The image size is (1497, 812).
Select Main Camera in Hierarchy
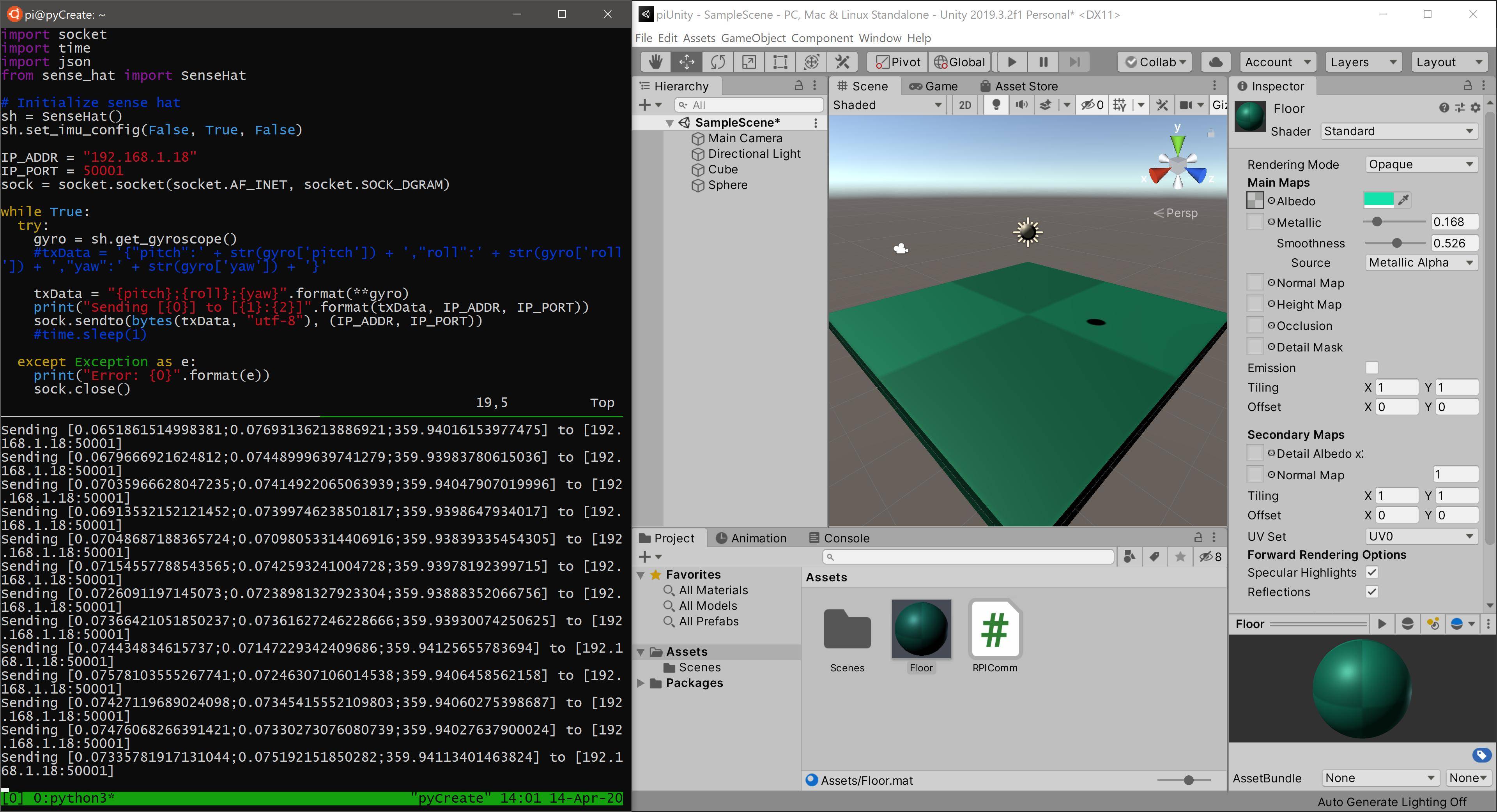click(x=746, y=138)
